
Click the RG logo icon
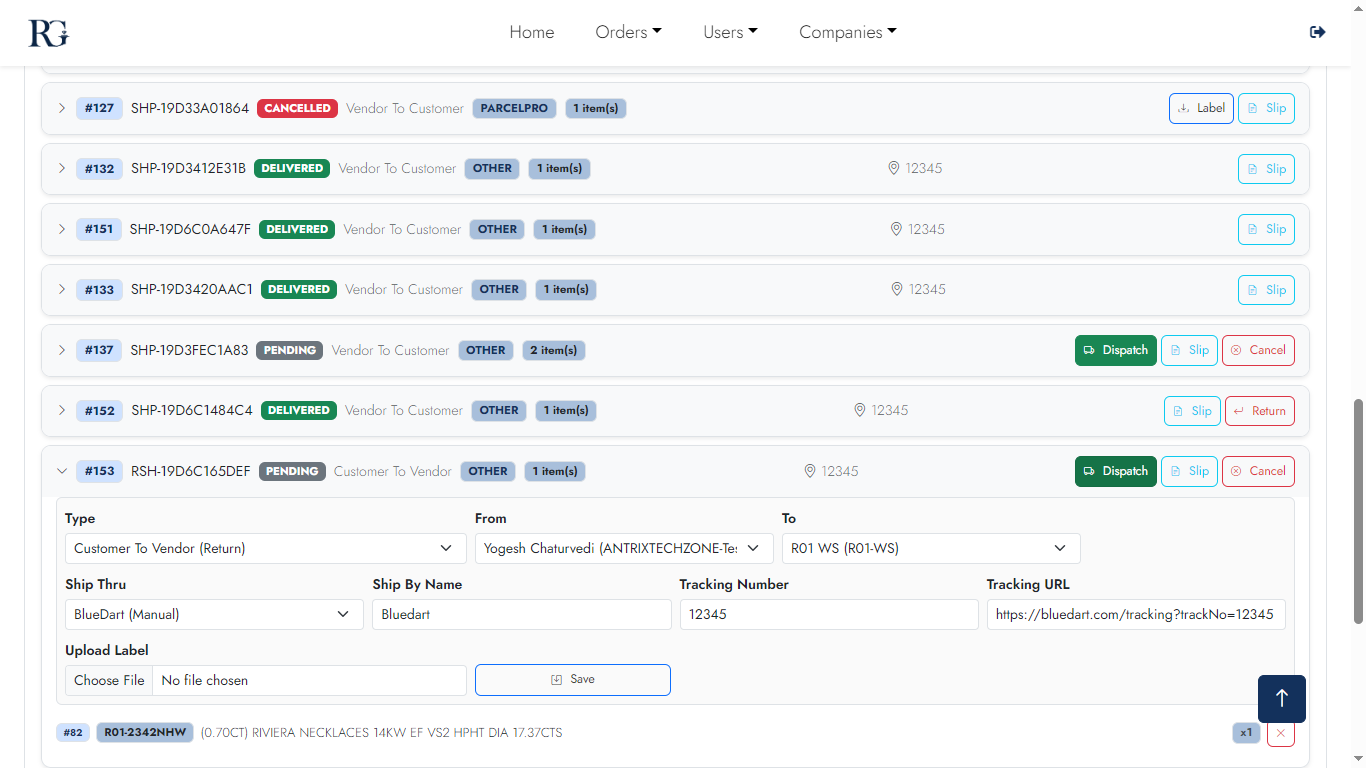coord(48,32)
